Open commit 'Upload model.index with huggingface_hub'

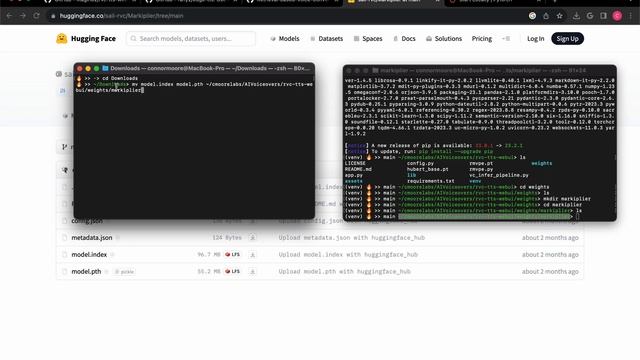[348, 254]
